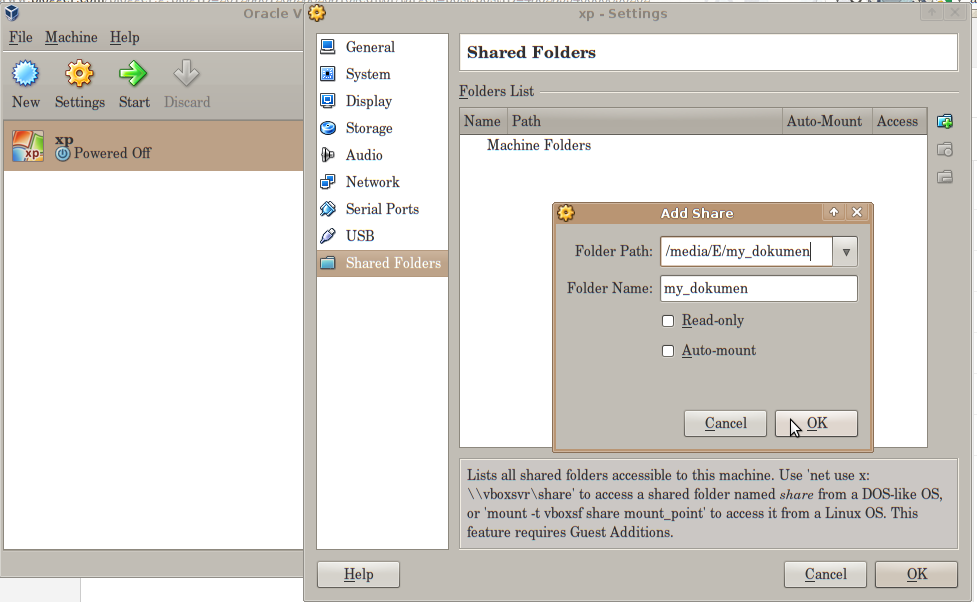Click the gear icon in Add Share title bar
This screenshot has height=602, width=977.
(566, 213)
